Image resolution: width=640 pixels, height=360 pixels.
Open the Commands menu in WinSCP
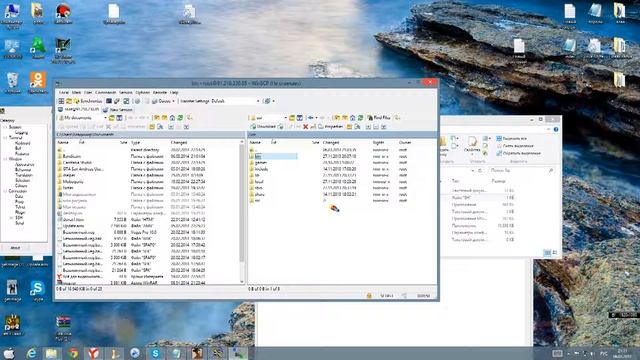pos(105,93)
